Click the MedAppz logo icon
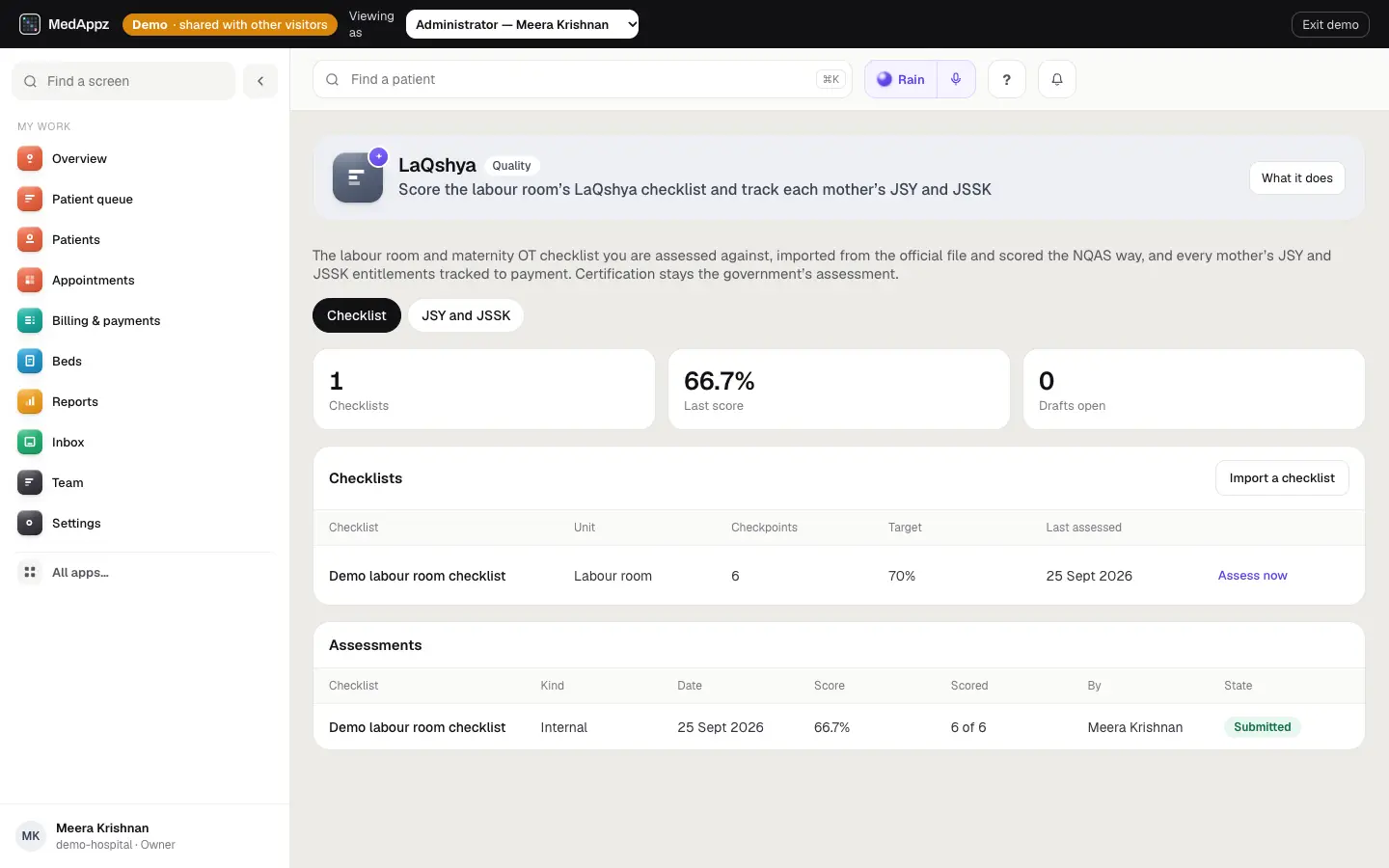This screenshot has width=1389, height=868. tap(30, 24)
